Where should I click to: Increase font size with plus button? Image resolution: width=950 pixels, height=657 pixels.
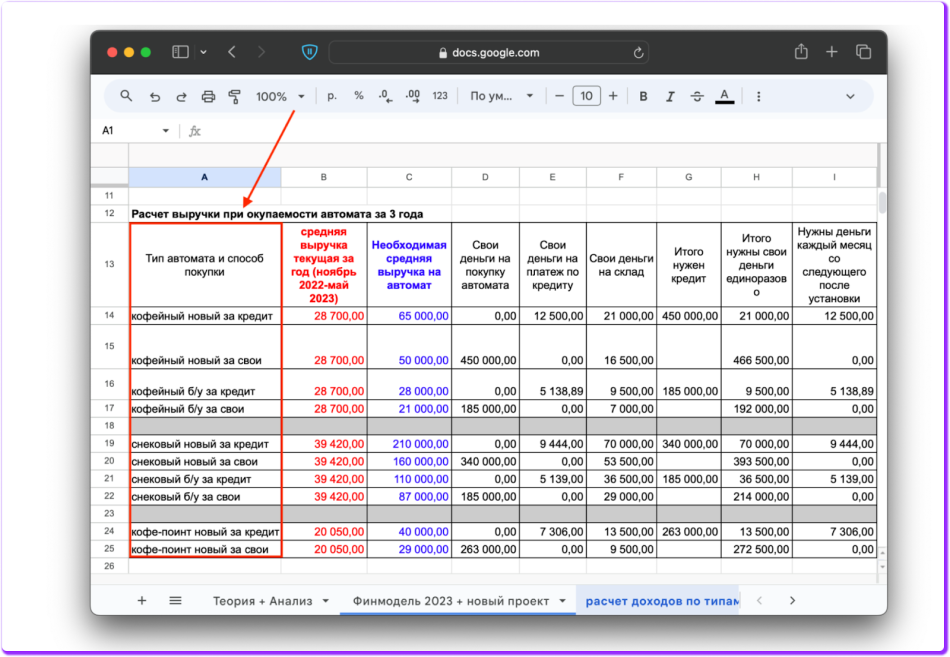[x=612, y=97]
